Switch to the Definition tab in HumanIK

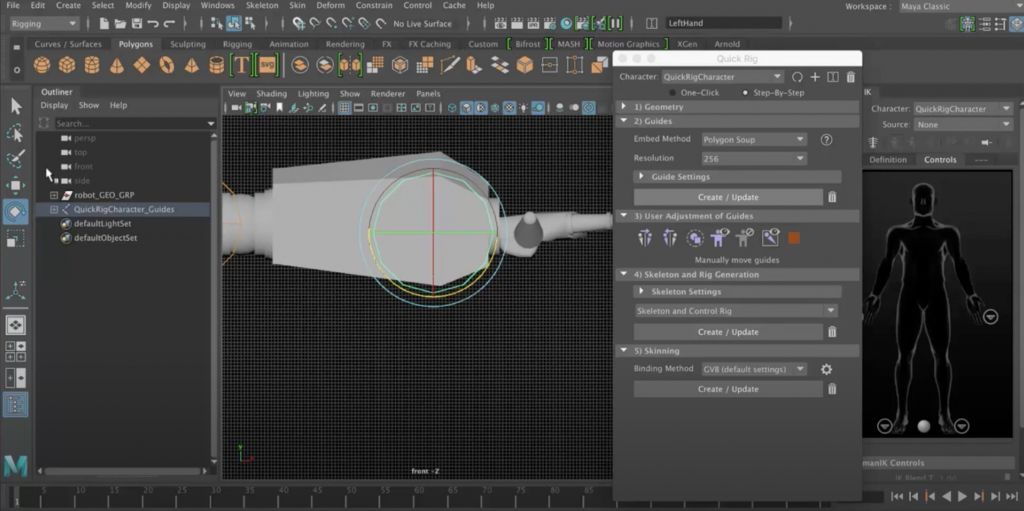click(x=888, y=159)
